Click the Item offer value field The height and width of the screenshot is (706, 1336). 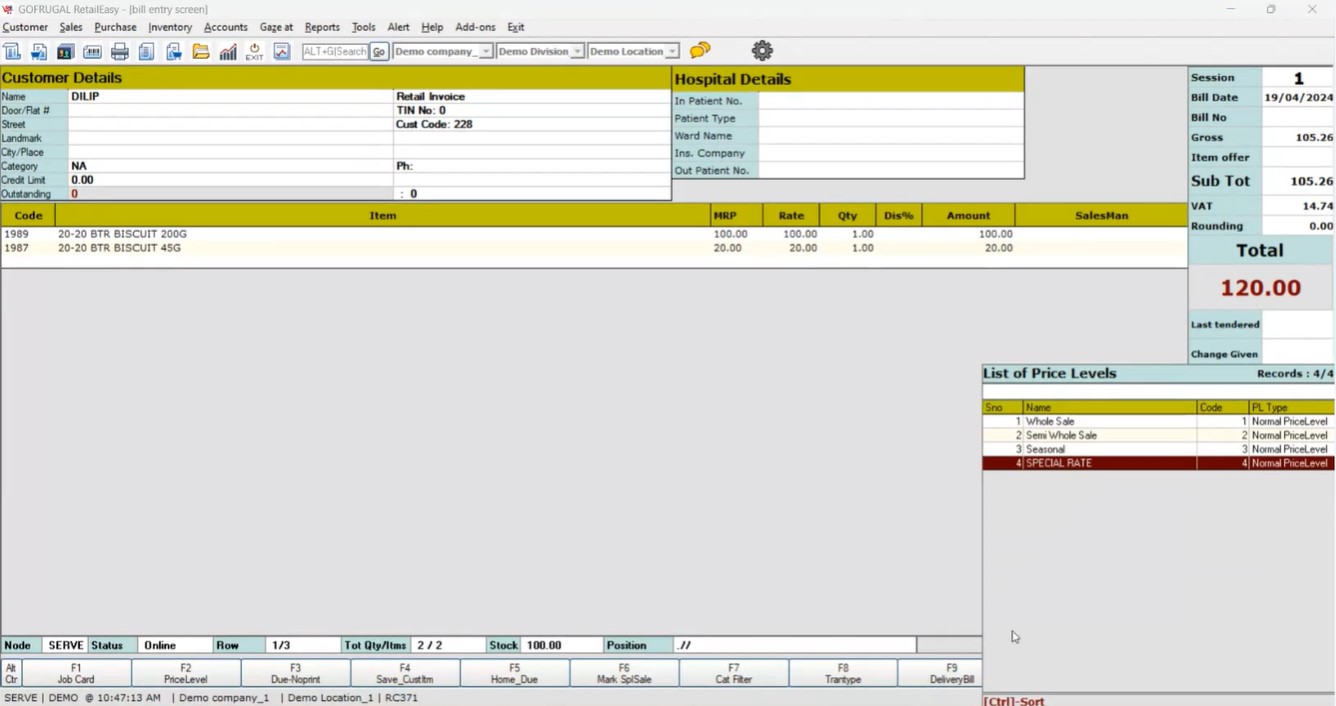1298,158
